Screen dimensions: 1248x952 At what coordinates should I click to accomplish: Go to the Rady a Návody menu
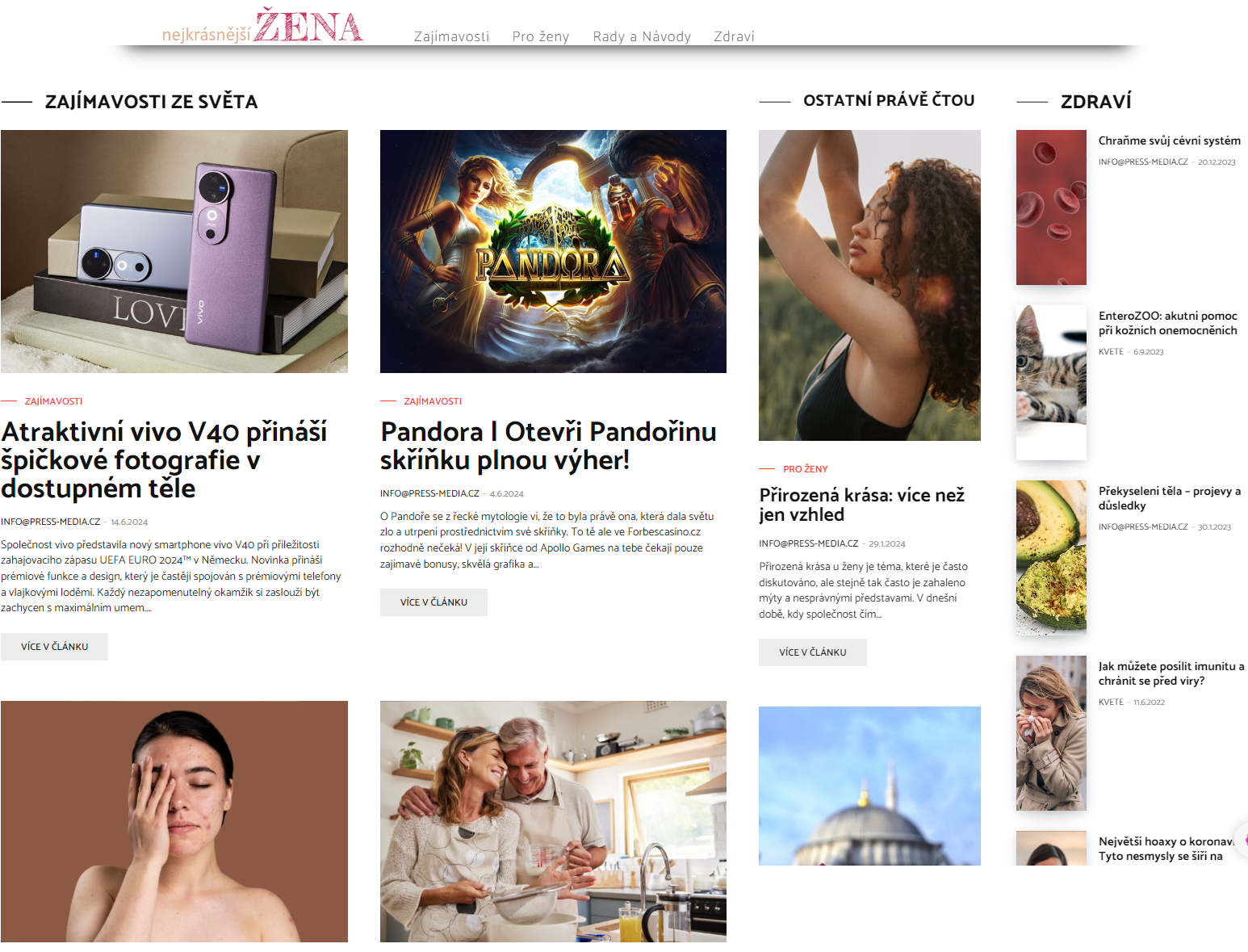[x=642, y=36]
